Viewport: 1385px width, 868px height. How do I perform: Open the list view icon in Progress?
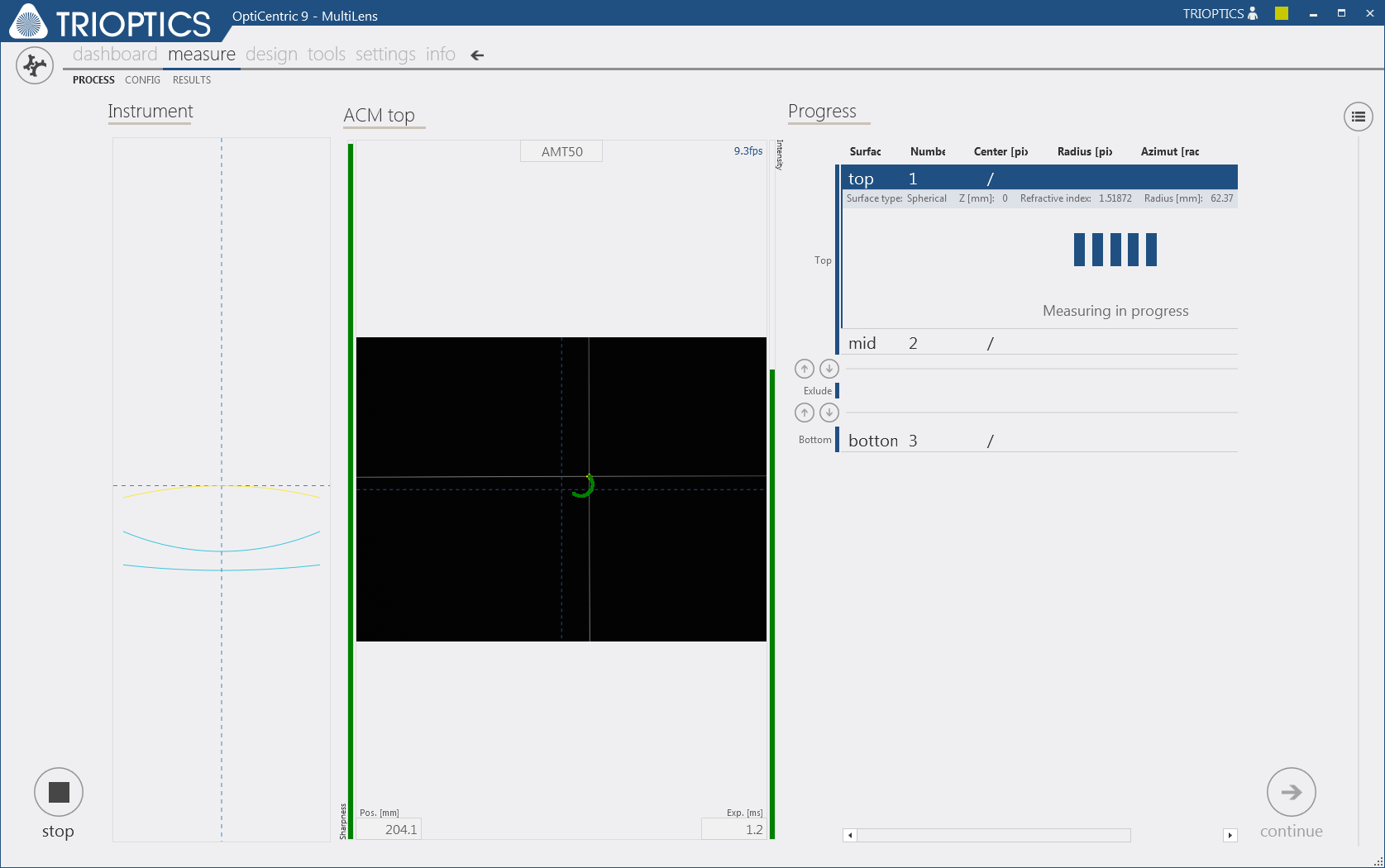pyautogui.click(x=1359, y=117)
